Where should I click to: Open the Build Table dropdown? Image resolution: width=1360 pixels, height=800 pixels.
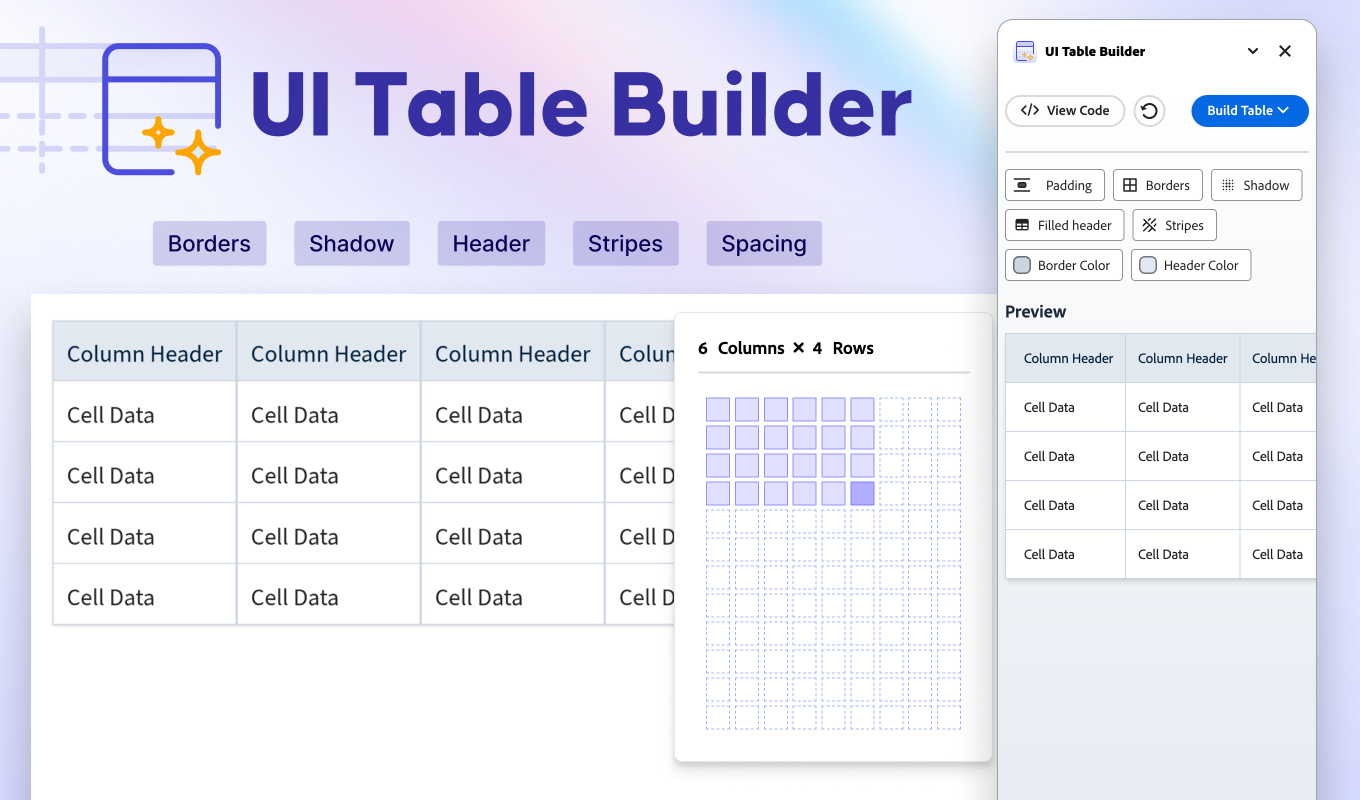pyautogui.click(x=1249, y=110)
